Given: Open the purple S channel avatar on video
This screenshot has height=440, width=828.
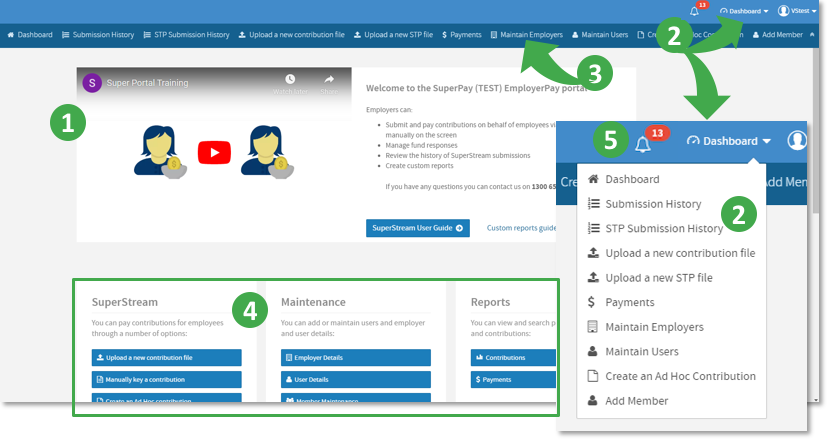Looking at the screenshot, I should (92, 83).
